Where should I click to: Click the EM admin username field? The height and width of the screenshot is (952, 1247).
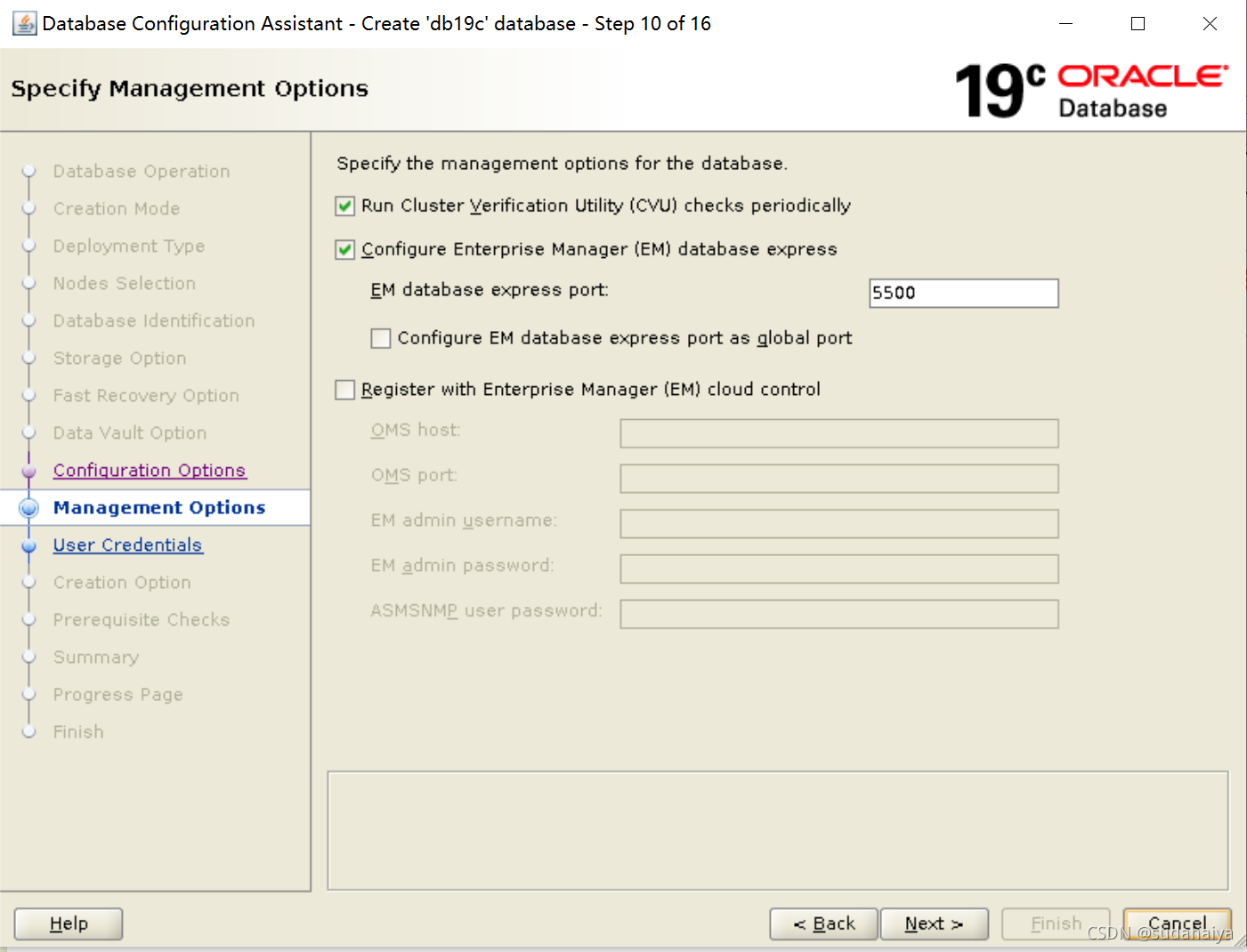click(x=839, y=524)
